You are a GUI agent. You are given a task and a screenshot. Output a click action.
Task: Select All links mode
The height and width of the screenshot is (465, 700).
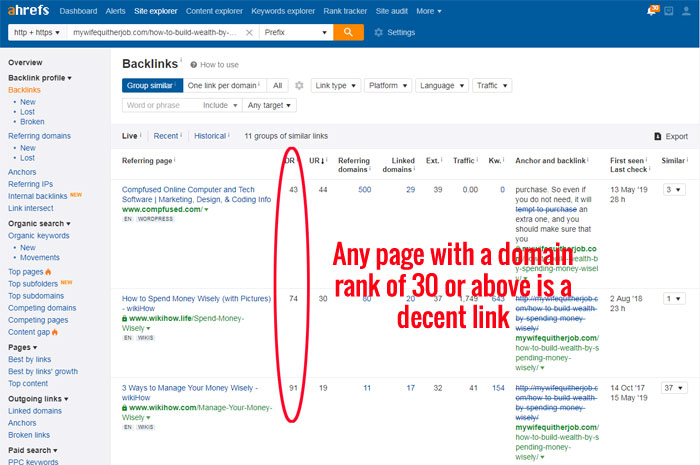click(278, 85)
